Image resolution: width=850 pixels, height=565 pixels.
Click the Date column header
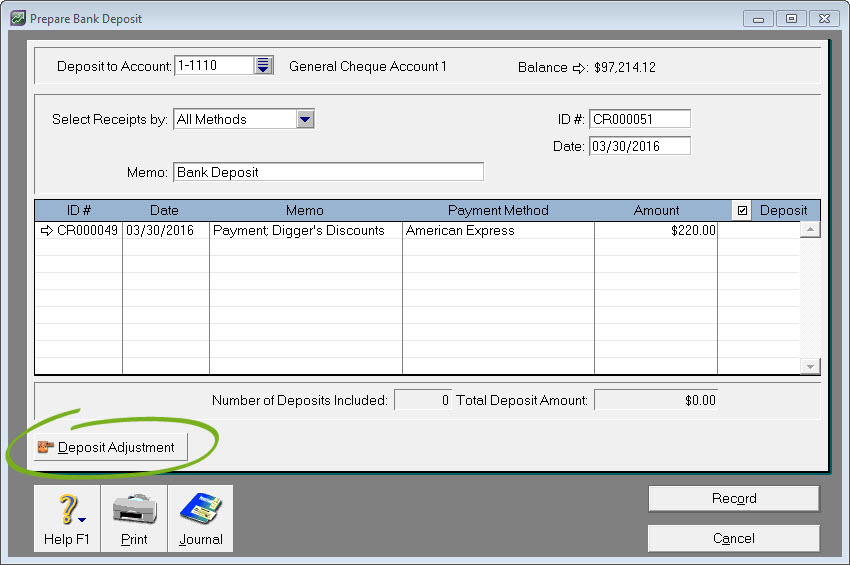point(164,210)
